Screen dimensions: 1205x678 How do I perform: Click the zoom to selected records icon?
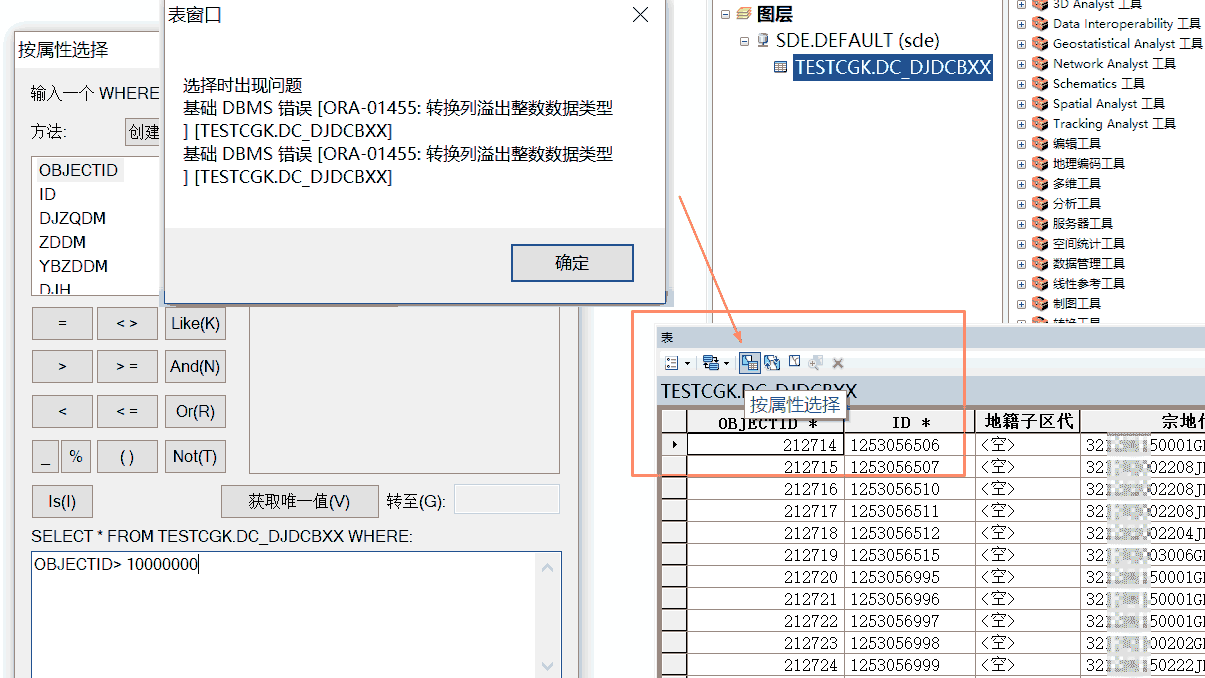[x=814, y=361]
